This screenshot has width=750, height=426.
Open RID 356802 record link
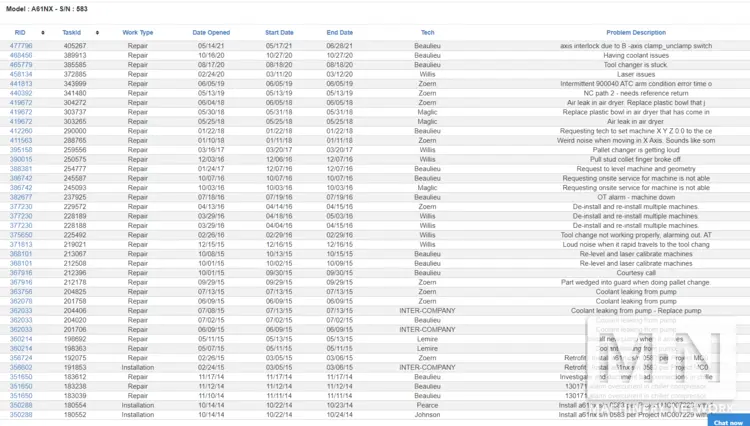[x=21, y=368]
